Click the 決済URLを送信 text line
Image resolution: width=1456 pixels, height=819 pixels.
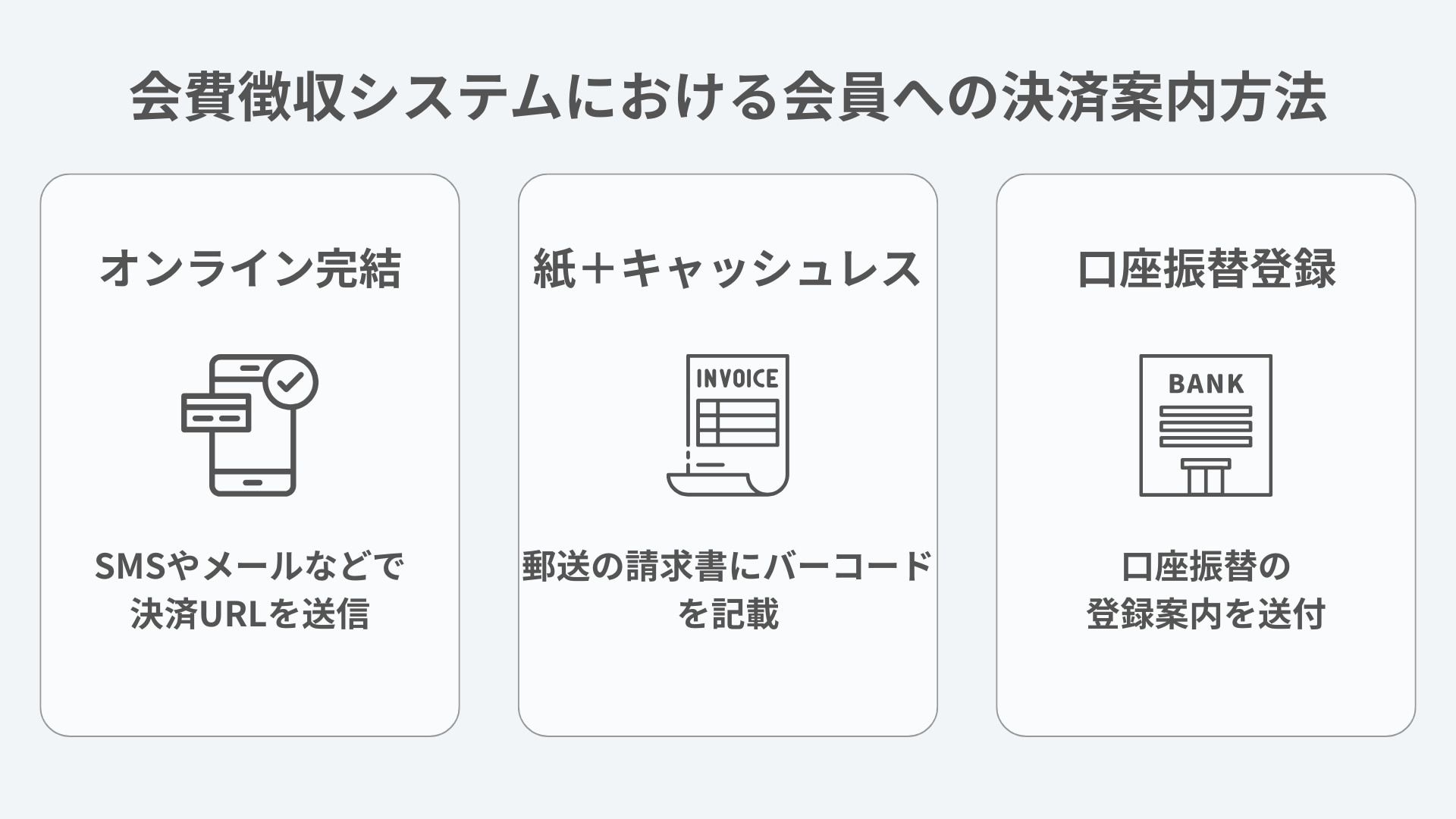(x=249, y=614)
